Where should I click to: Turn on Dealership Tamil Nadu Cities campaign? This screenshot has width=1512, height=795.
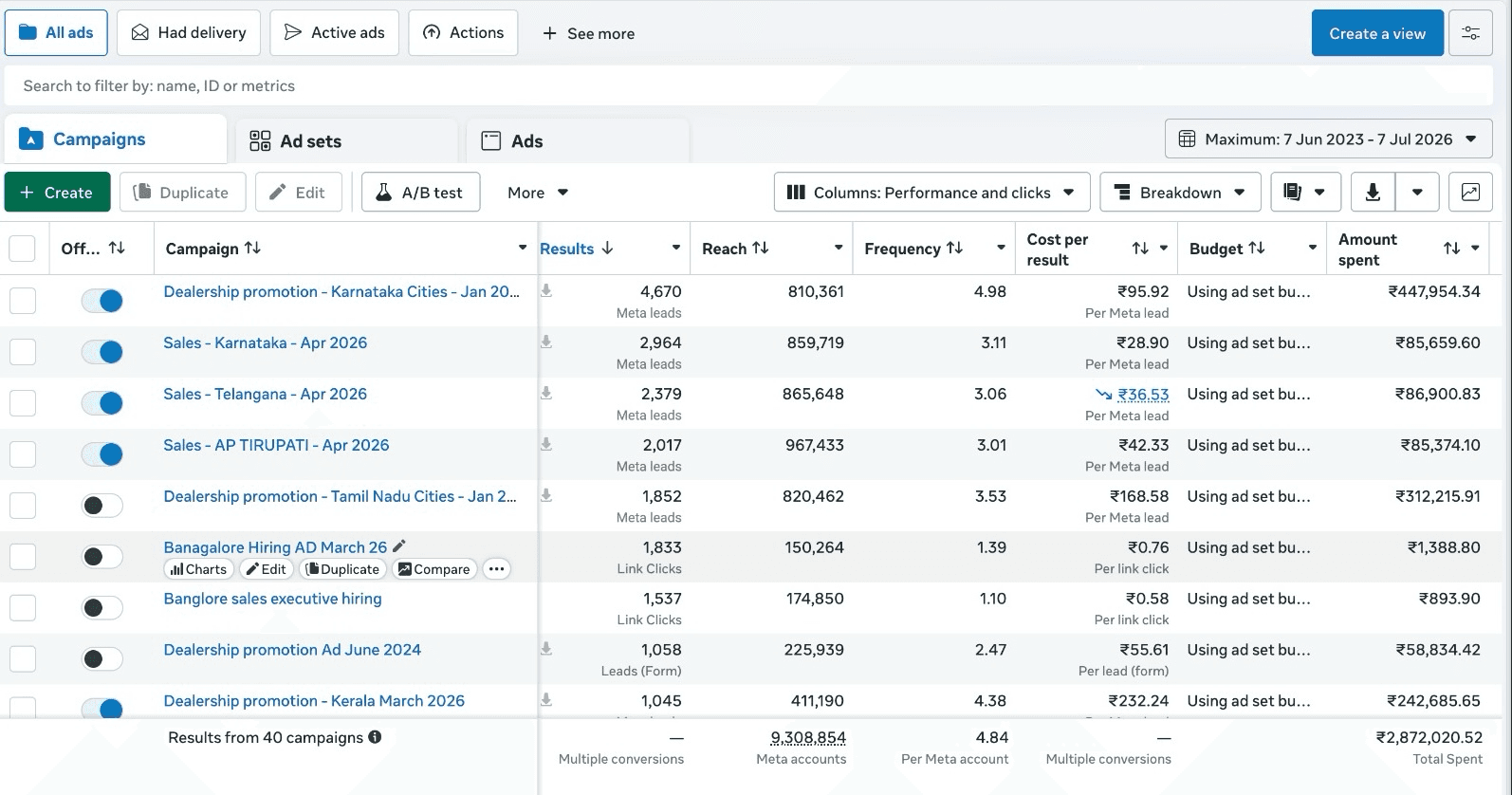tap(102, 506)
